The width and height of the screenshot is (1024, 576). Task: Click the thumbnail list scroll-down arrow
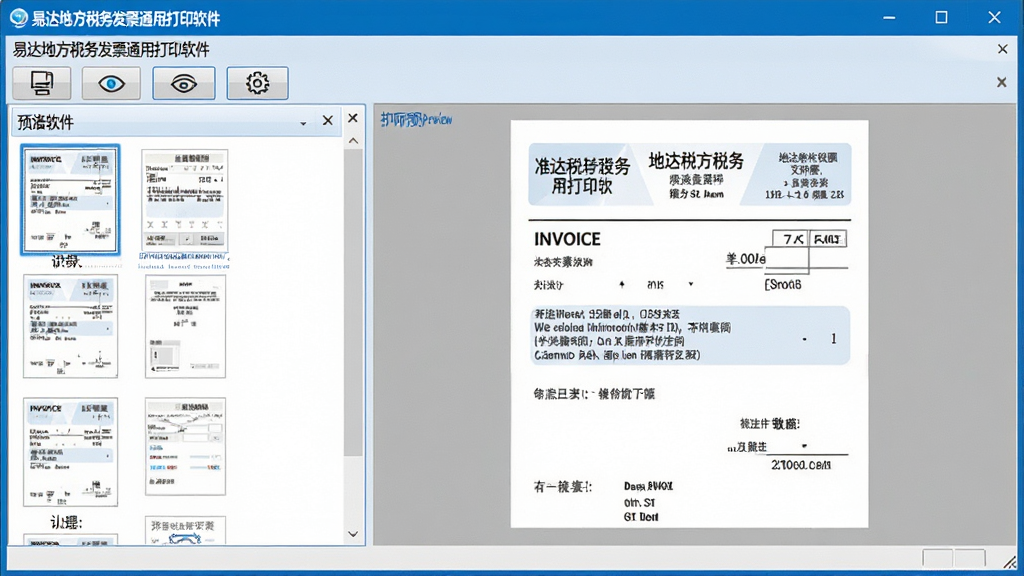pyautogui.click(x=353, y=534)
